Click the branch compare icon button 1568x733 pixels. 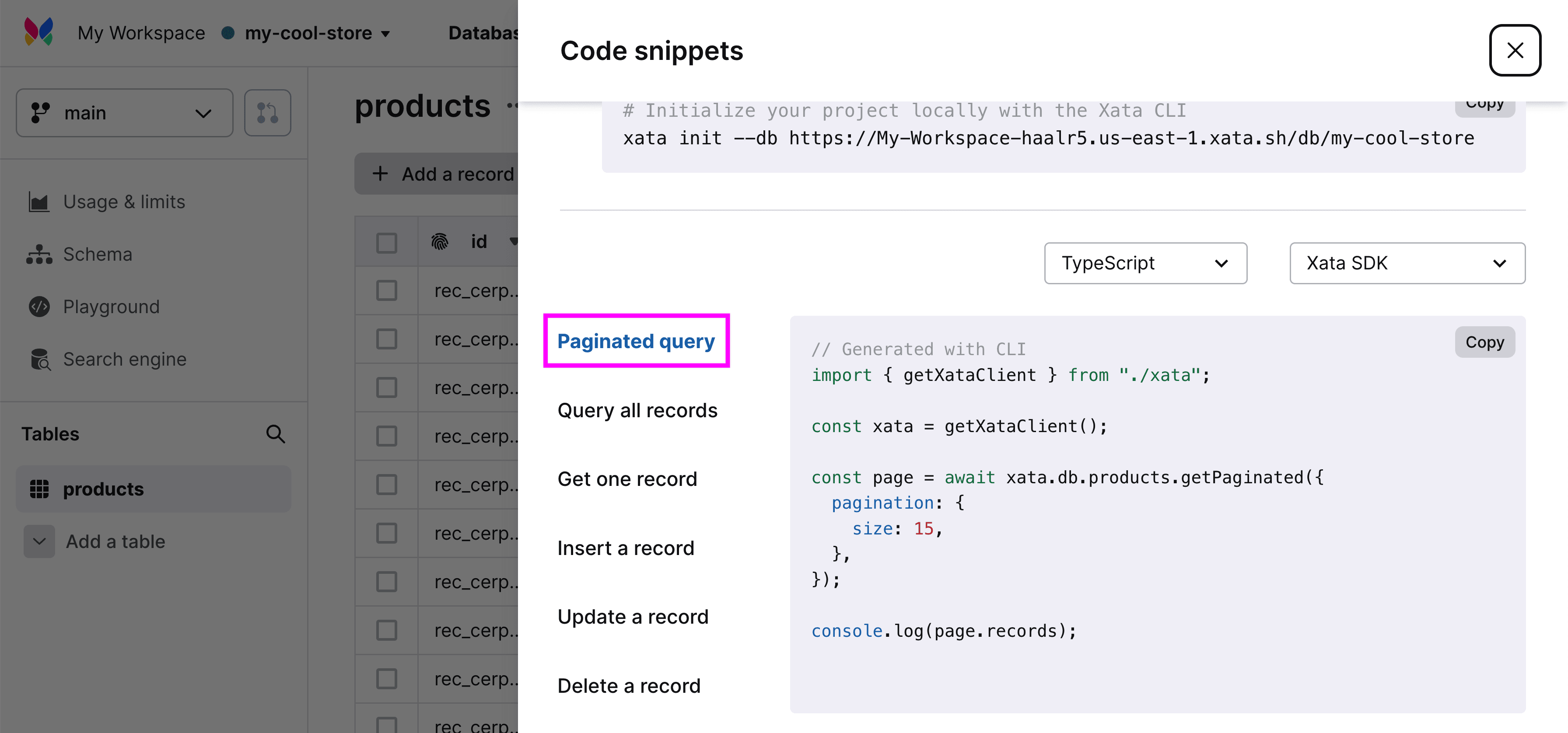click(267, 113)
